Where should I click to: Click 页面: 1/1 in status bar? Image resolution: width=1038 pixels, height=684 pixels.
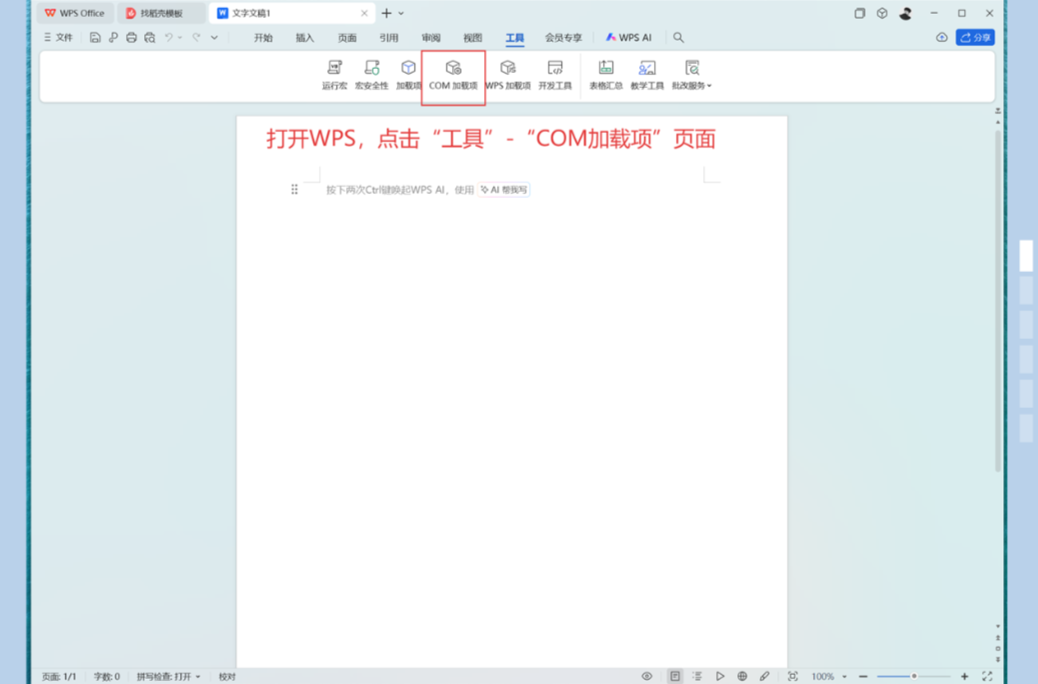click(59, 677)
